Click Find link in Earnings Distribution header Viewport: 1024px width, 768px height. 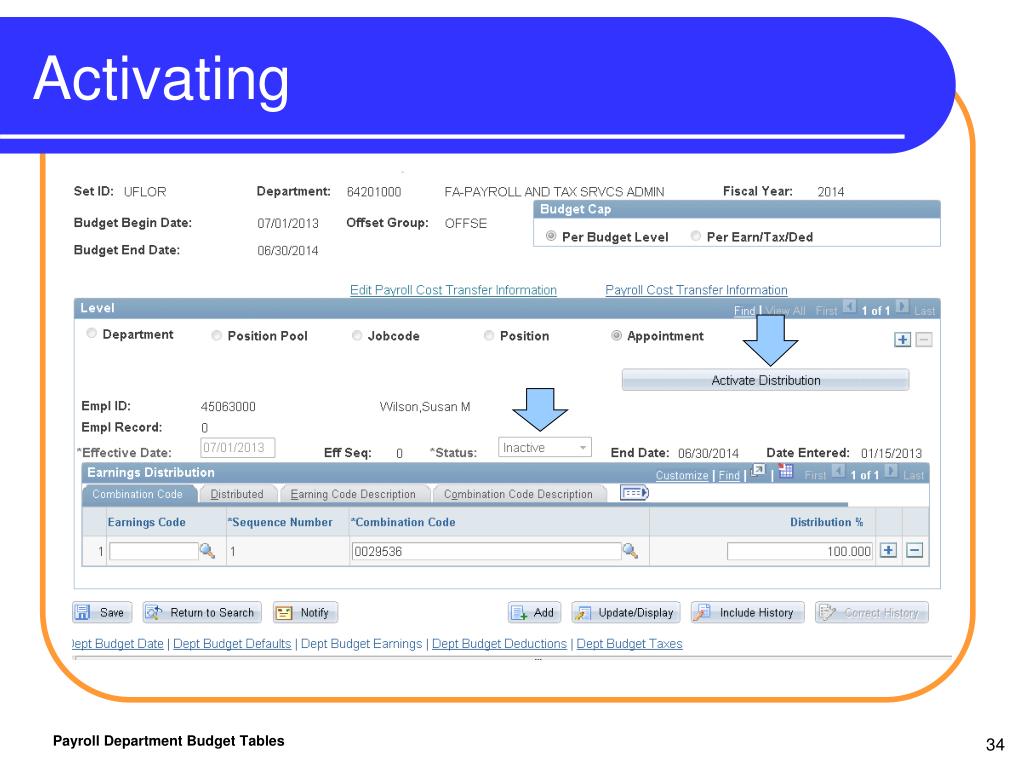click(x=729, y=475)
